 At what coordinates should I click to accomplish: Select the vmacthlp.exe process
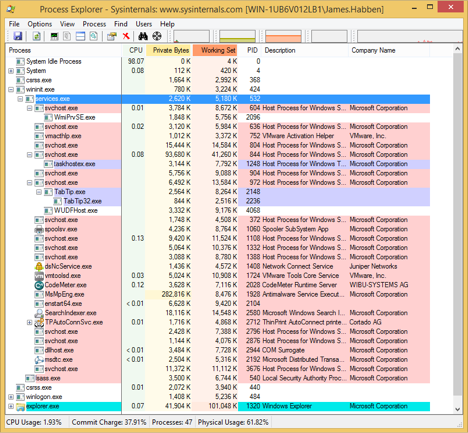pyautogui.click(x=218, y=136)
